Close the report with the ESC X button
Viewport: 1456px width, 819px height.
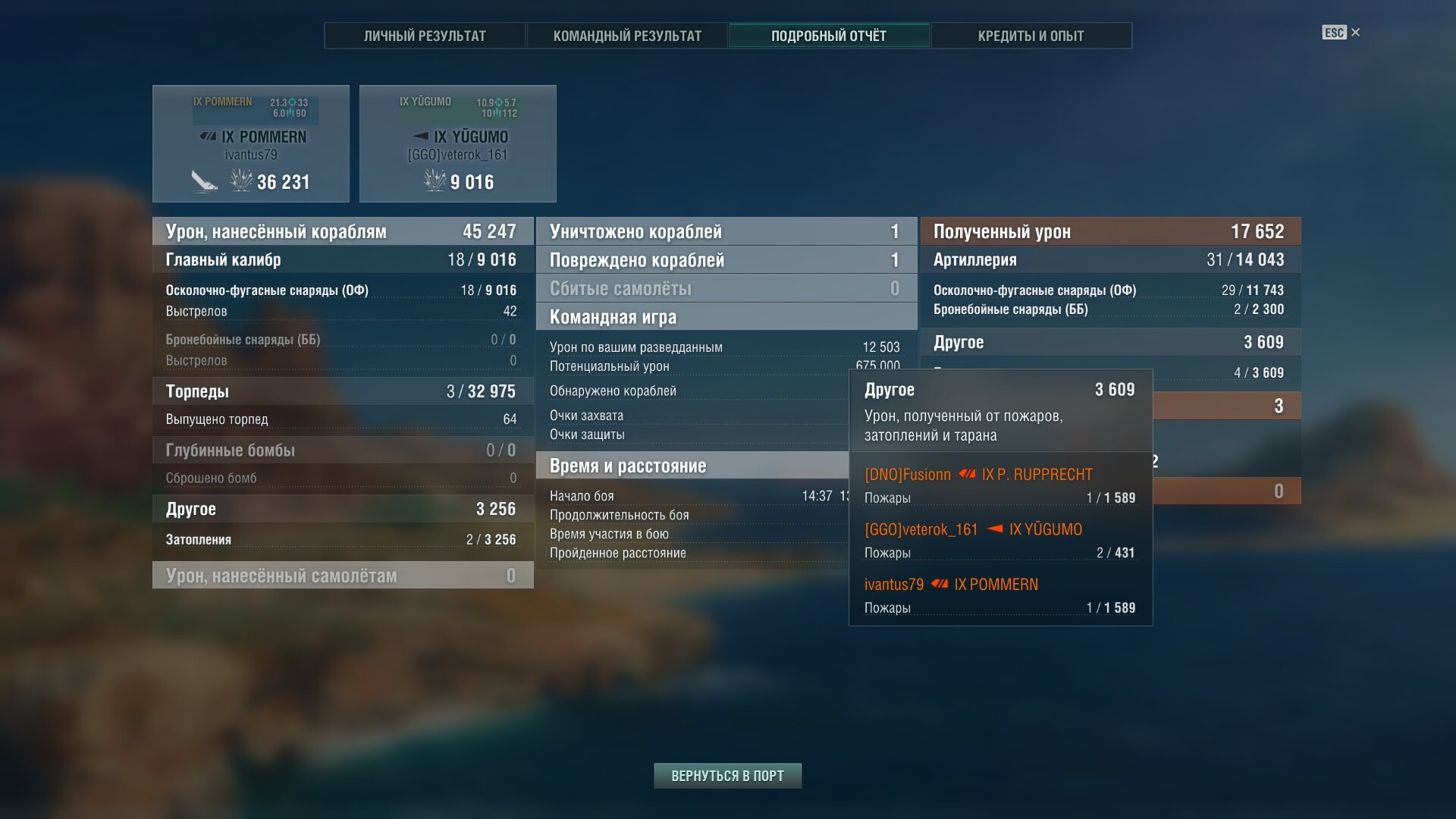click(x=1341, y=33)
